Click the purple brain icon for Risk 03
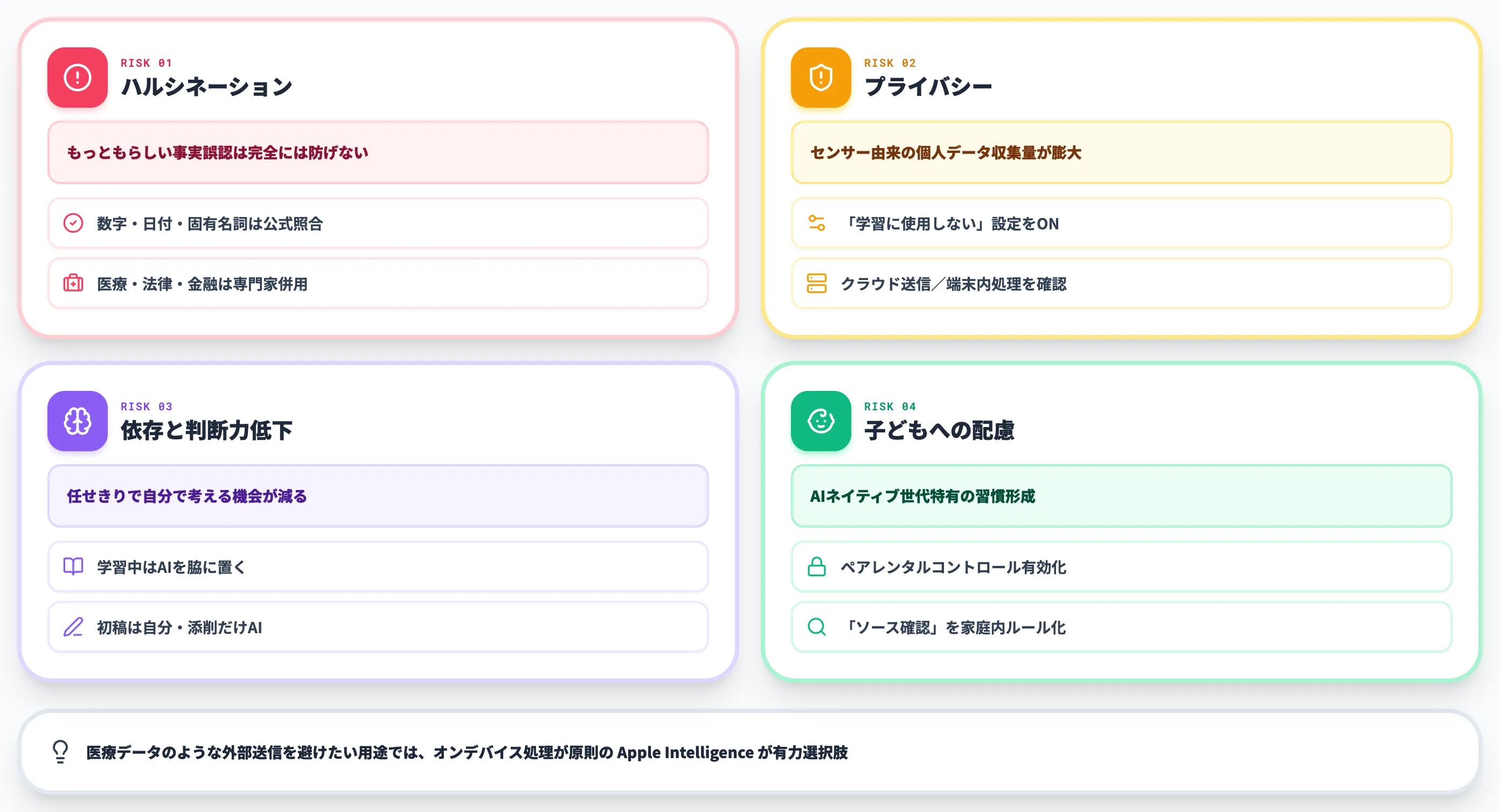The height and width of the screenshot is (812, 1500). (78, 421)
